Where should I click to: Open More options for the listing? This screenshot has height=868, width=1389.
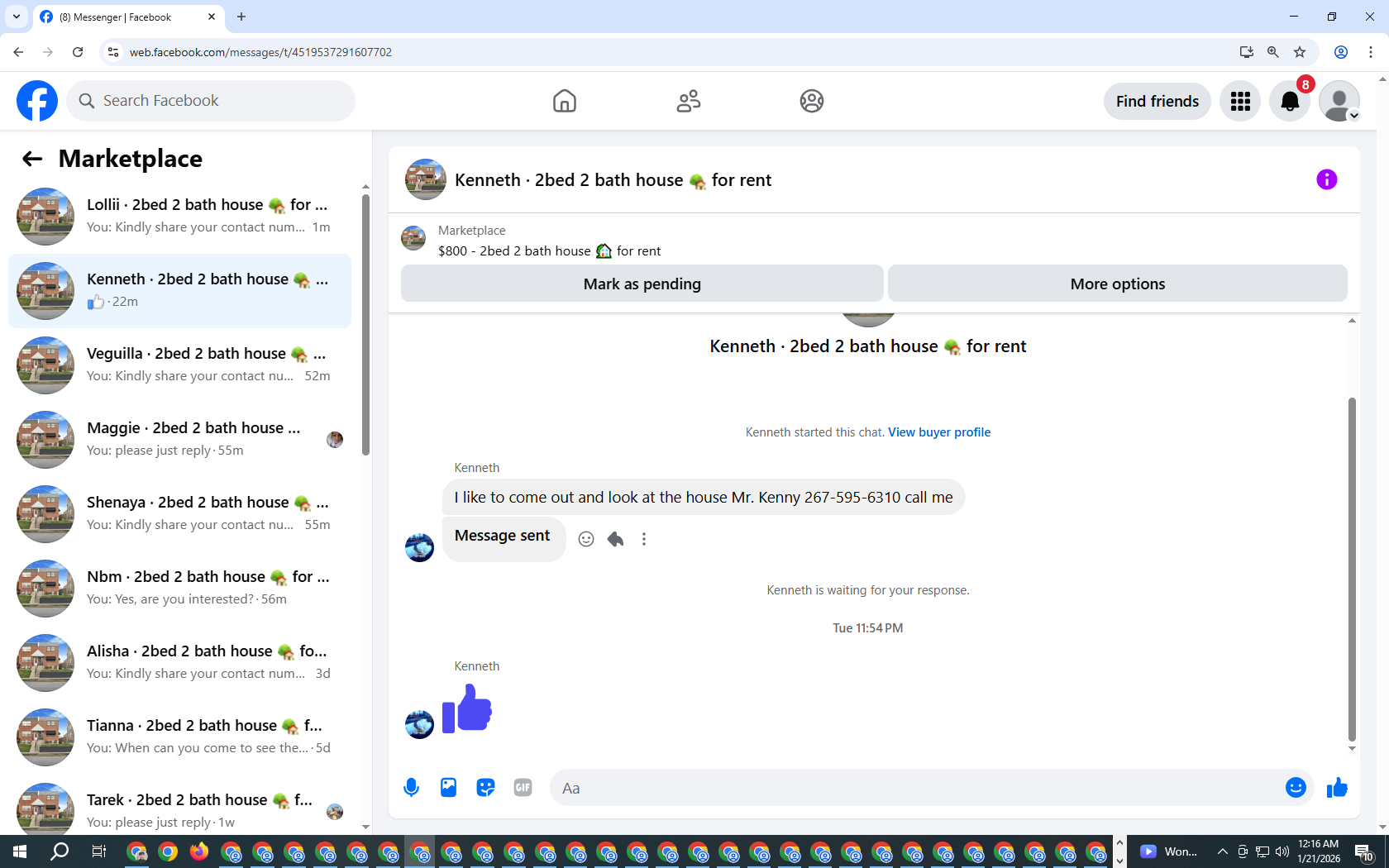[x=1118, y=284]
